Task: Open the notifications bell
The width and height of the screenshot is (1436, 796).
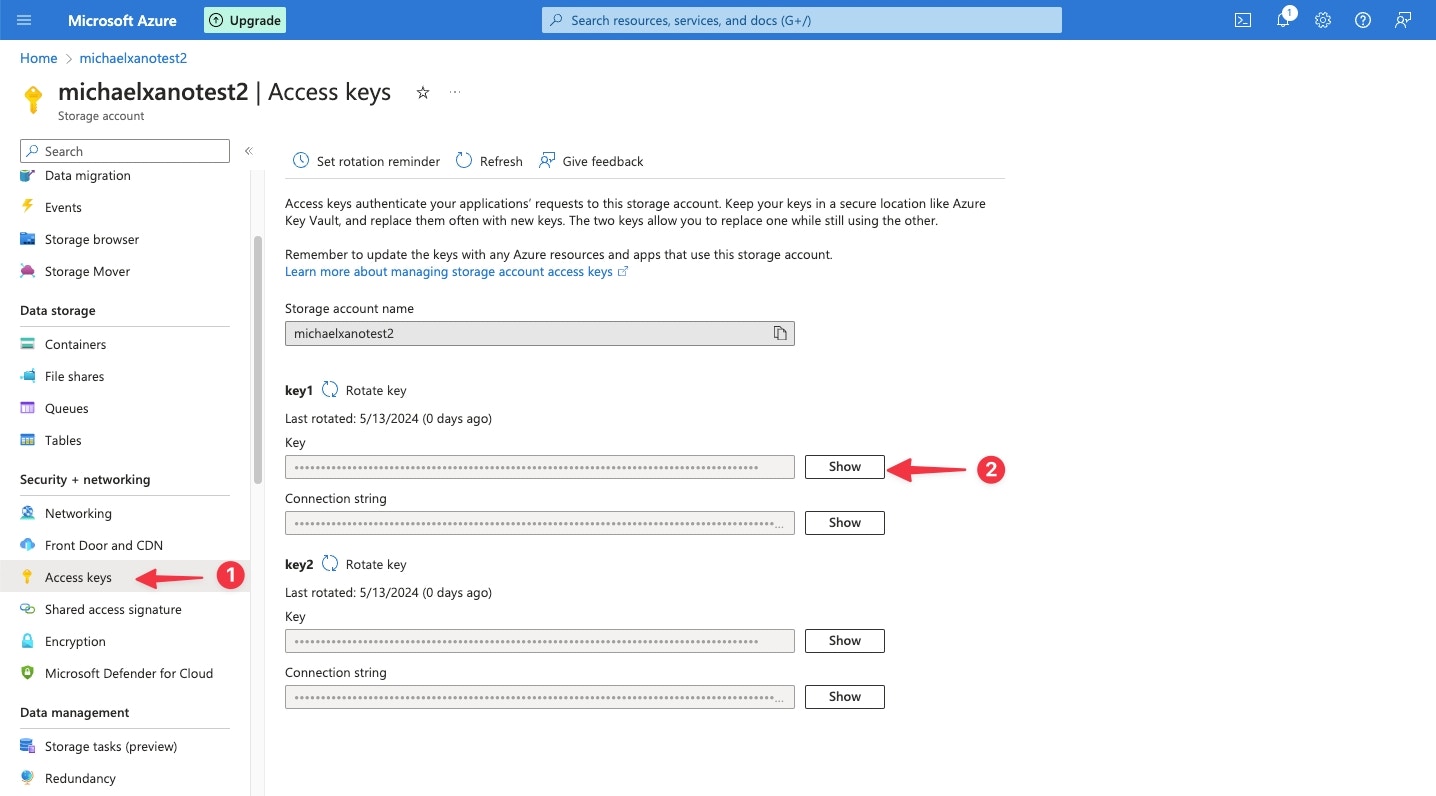Action: coord(1284,20)
